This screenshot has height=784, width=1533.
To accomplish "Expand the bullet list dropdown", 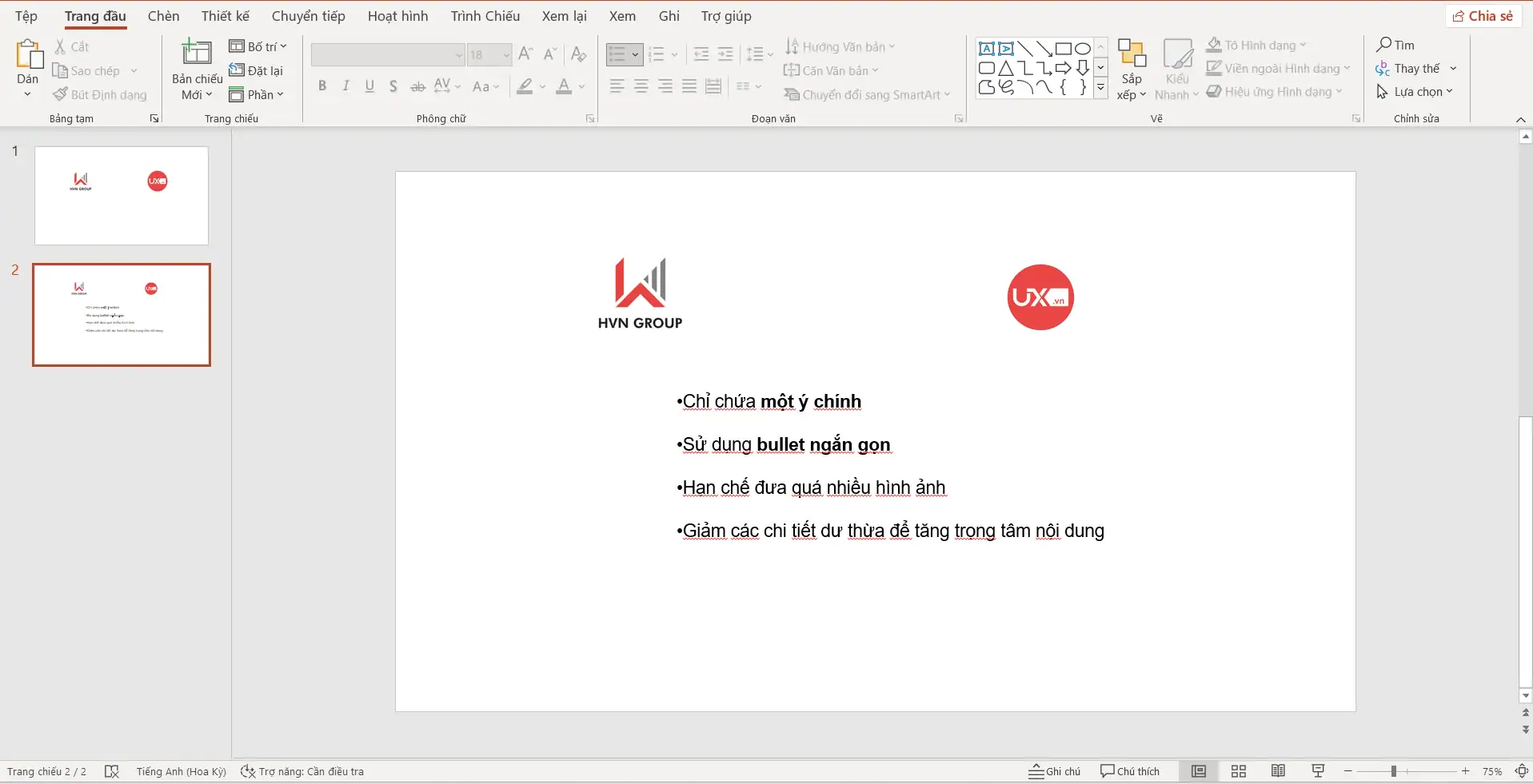I will click(x=635, y=54).
